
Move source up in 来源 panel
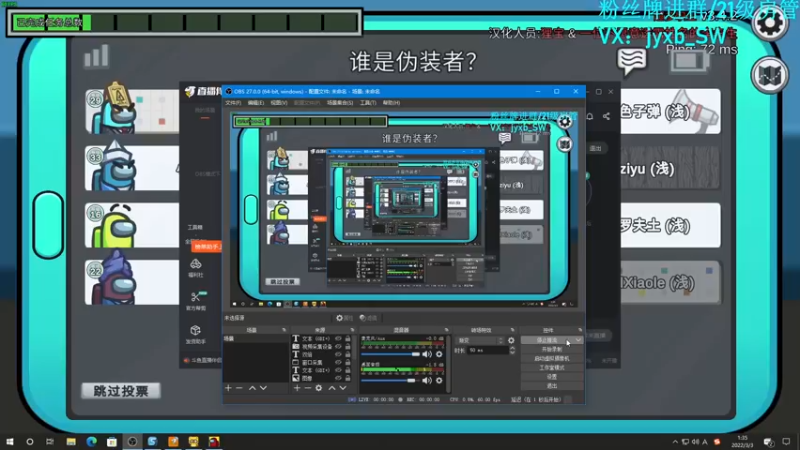coord(332,388)
